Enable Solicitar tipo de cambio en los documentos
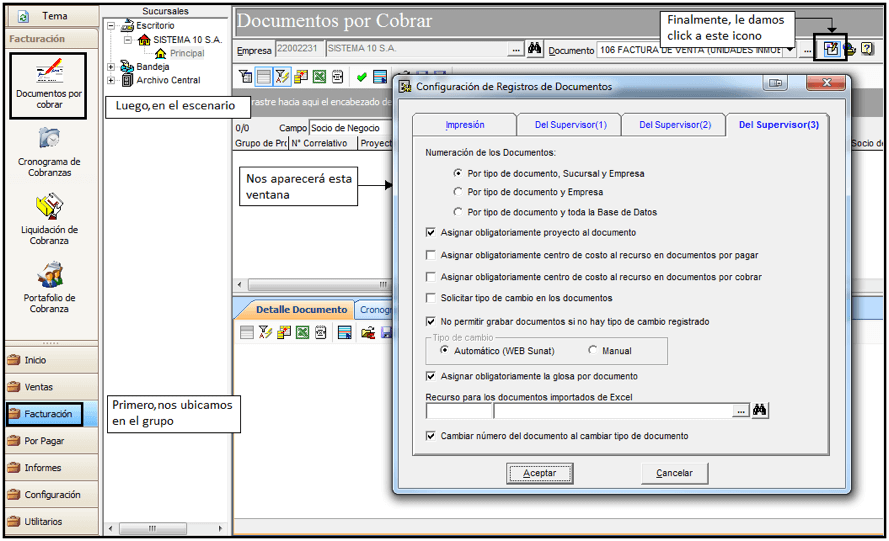The image size is (889, 541). tap(430, 298)
